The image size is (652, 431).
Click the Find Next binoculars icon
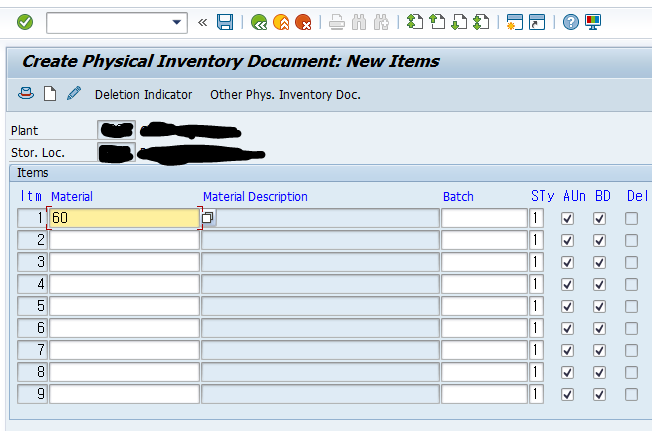(381, 22)
